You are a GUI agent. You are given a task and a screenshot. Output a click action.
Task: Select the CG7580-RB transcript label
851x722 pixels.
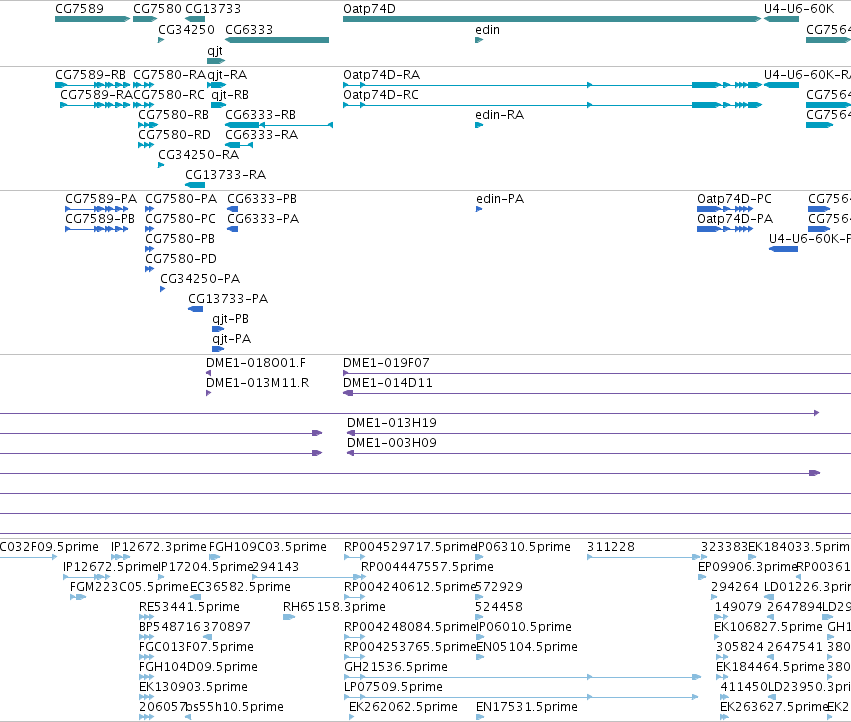pyautogui.click(x=174, y=115)
